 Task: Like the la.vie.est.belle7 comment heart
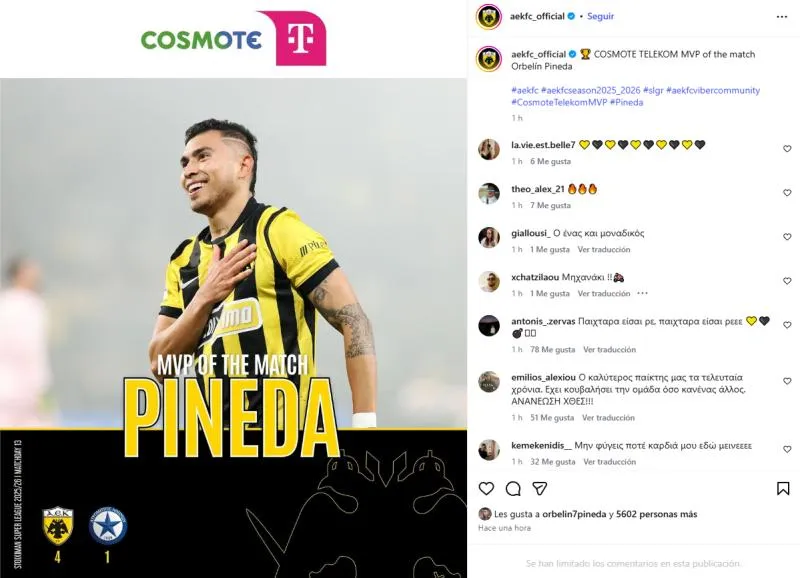tap(787, 148)
